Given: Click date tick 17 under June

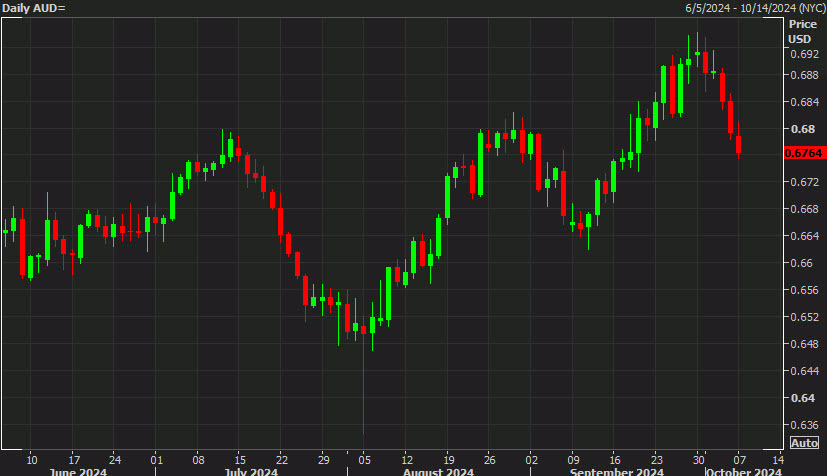Looking at the screenshot, I should [x=74, y=460].
